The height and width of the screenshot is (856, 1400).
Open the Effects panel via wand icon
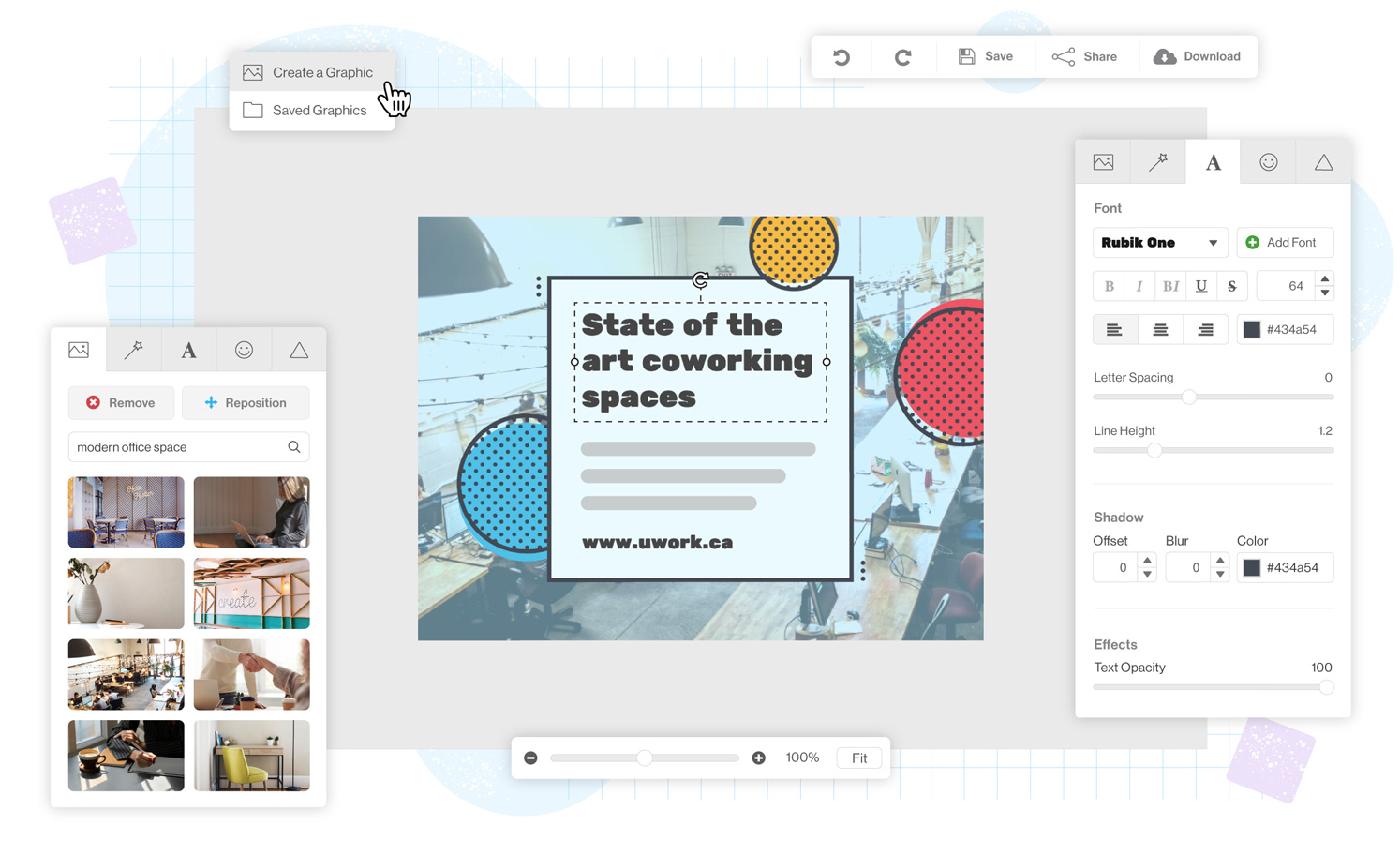(1157, 161)
